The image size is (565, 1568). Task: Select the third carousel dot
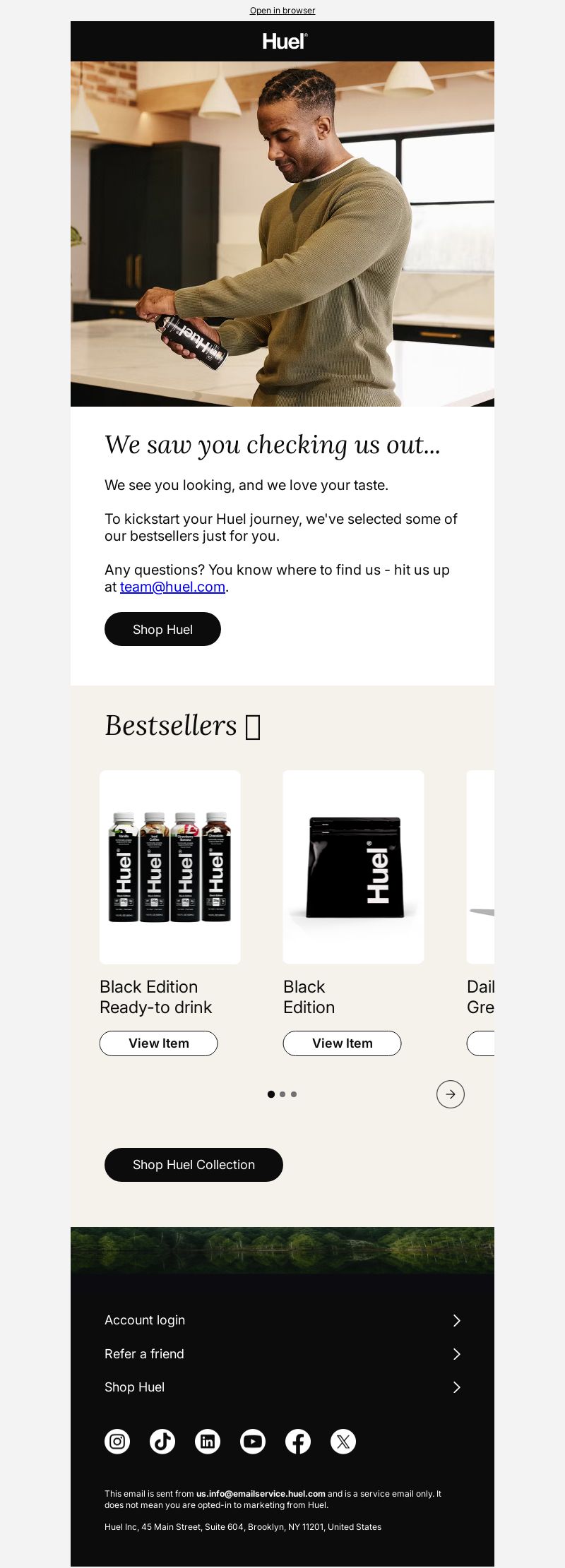point(294,1094)
